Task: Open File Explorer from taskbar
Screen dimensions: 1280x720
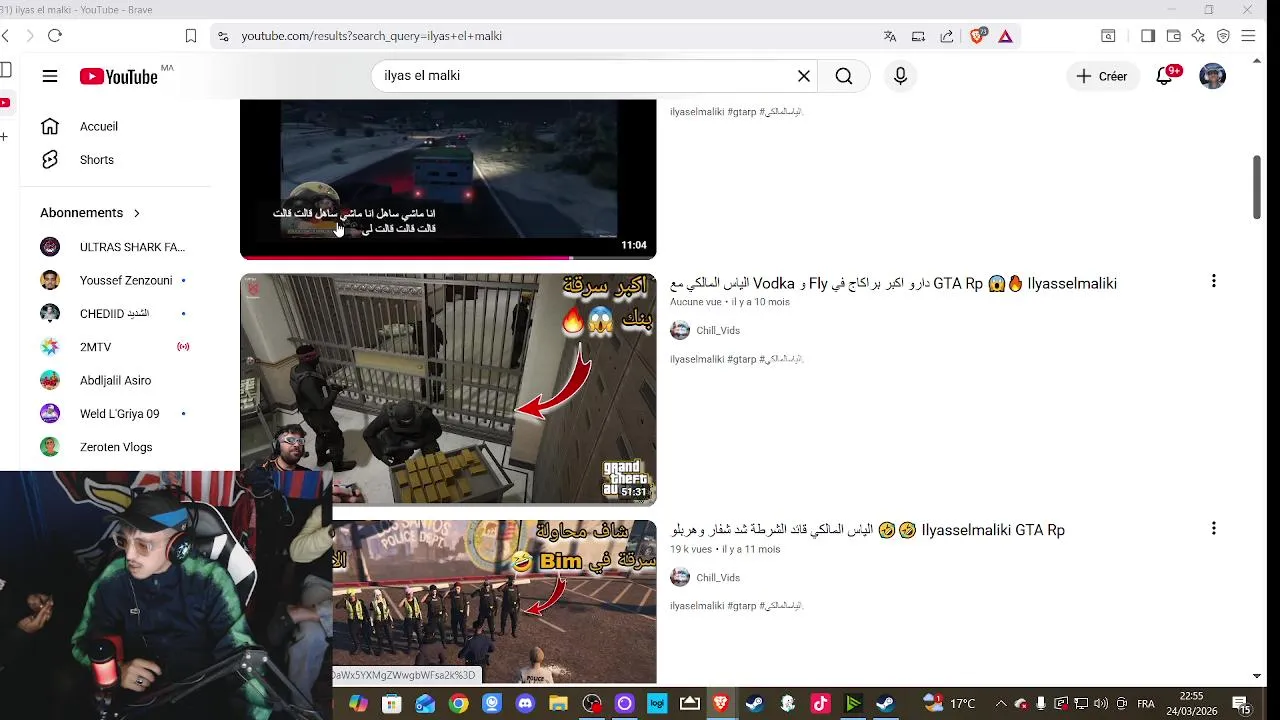Action: pos(558,704)
